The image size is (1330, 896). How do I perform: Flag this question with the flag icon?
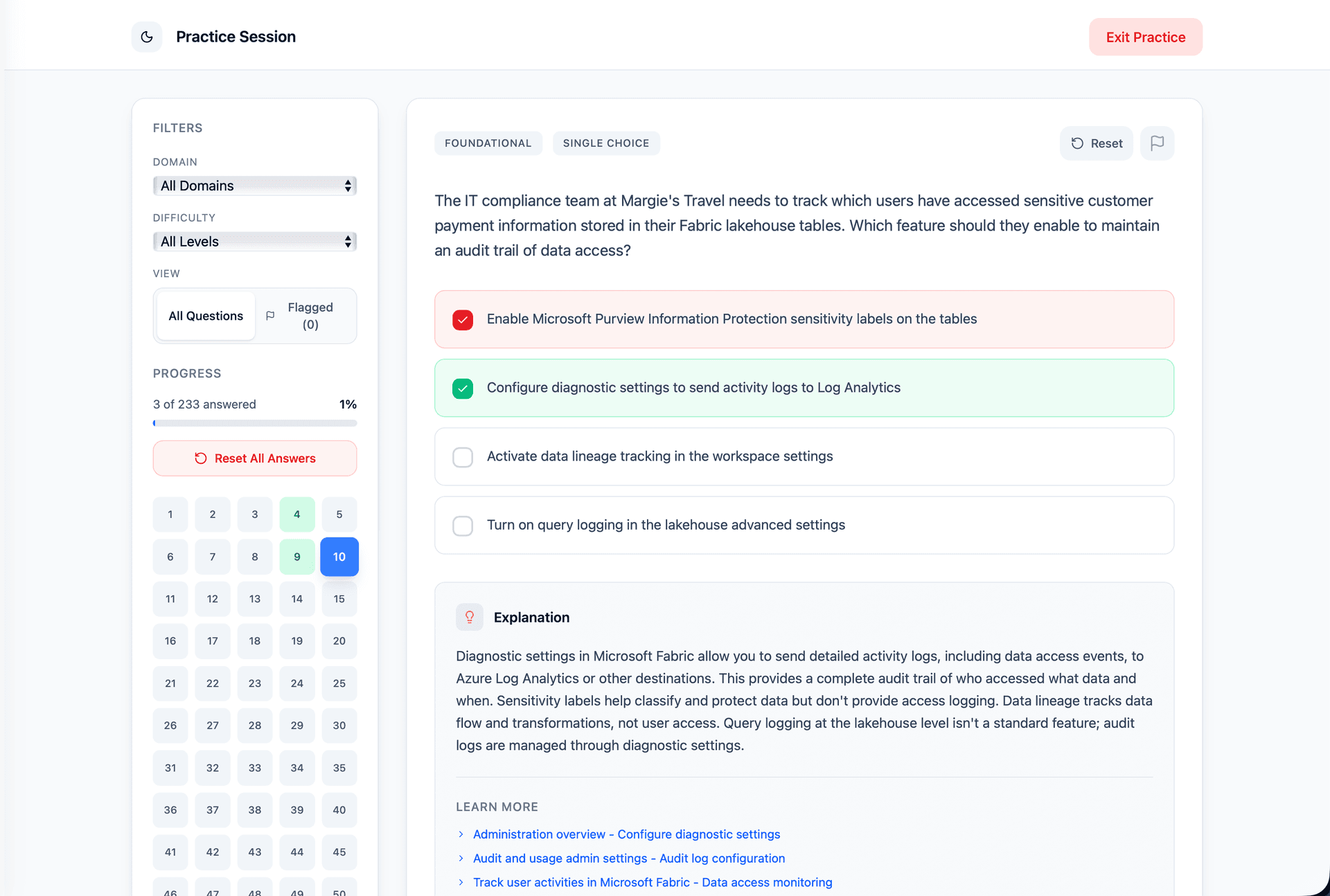coord(1157,143)
